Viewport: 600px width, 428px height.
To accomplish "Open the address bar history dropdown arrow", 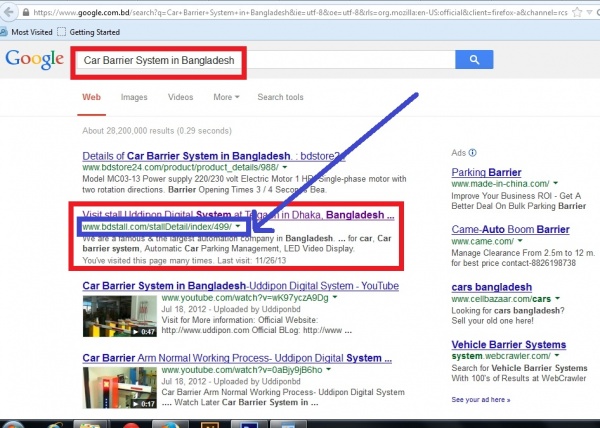I will pos(590,12).
